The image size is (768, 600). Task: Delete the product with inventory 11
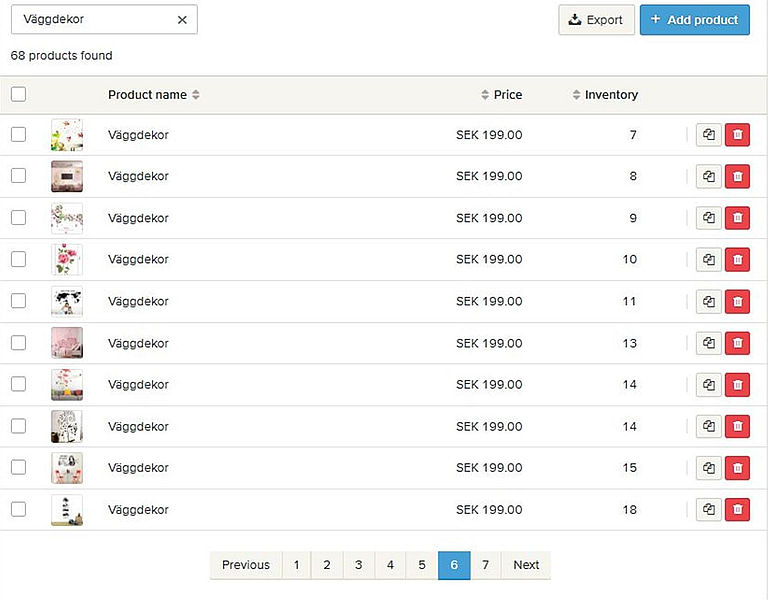click(x=737, y=302)
